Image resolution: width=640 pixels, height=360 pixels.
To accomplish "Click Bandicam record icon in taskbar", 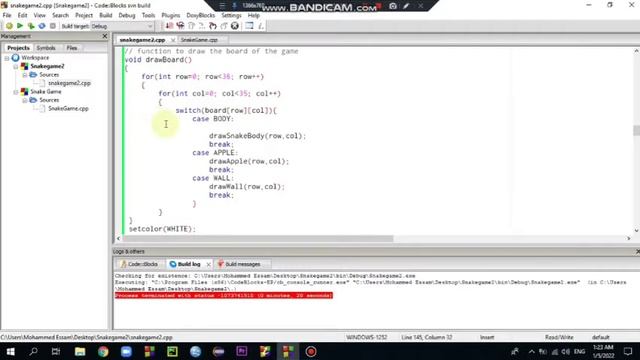I will (x=311, y=351).
